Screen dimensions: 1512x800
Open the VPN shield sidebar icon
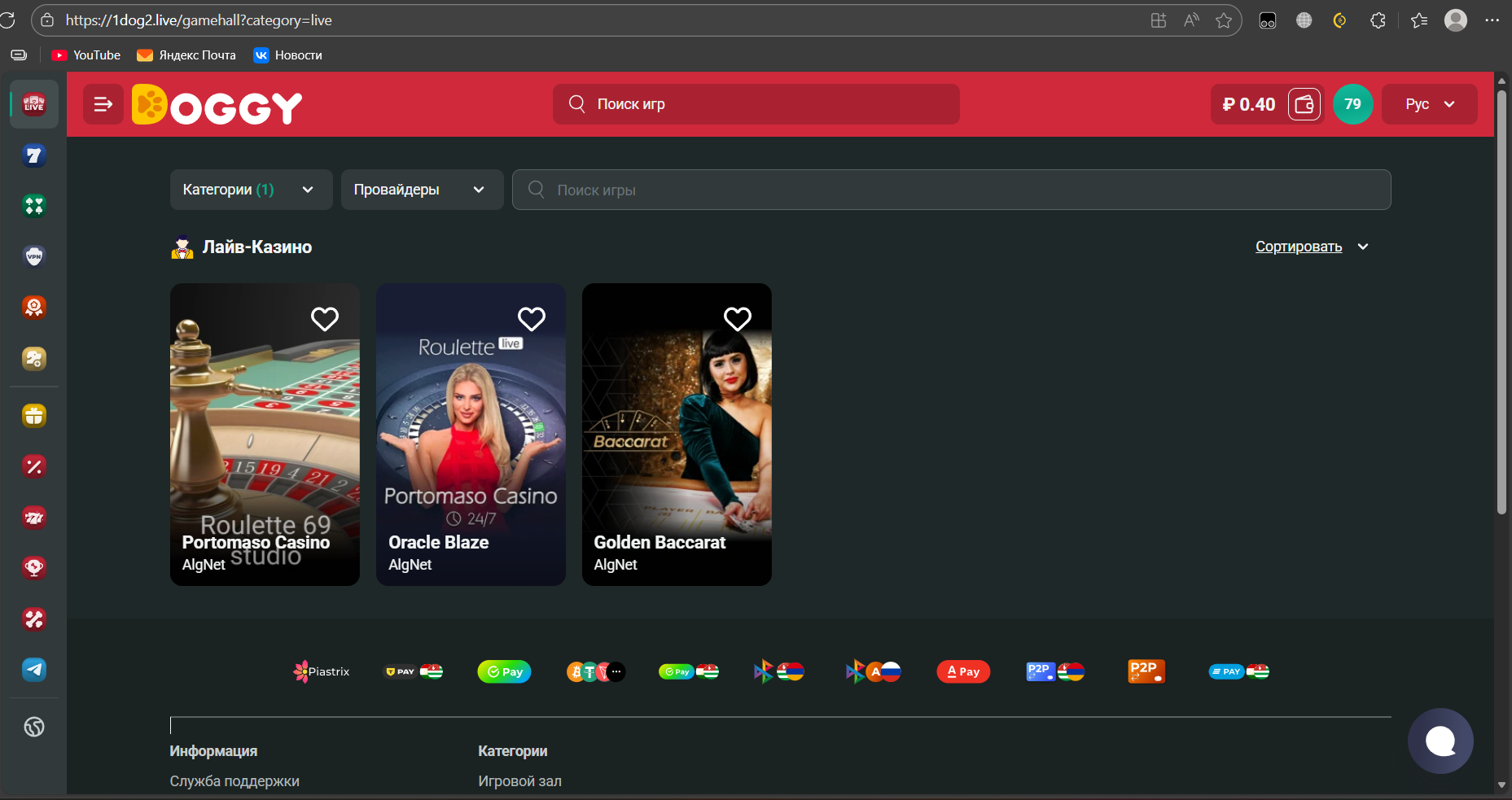(x=34, y=256)
